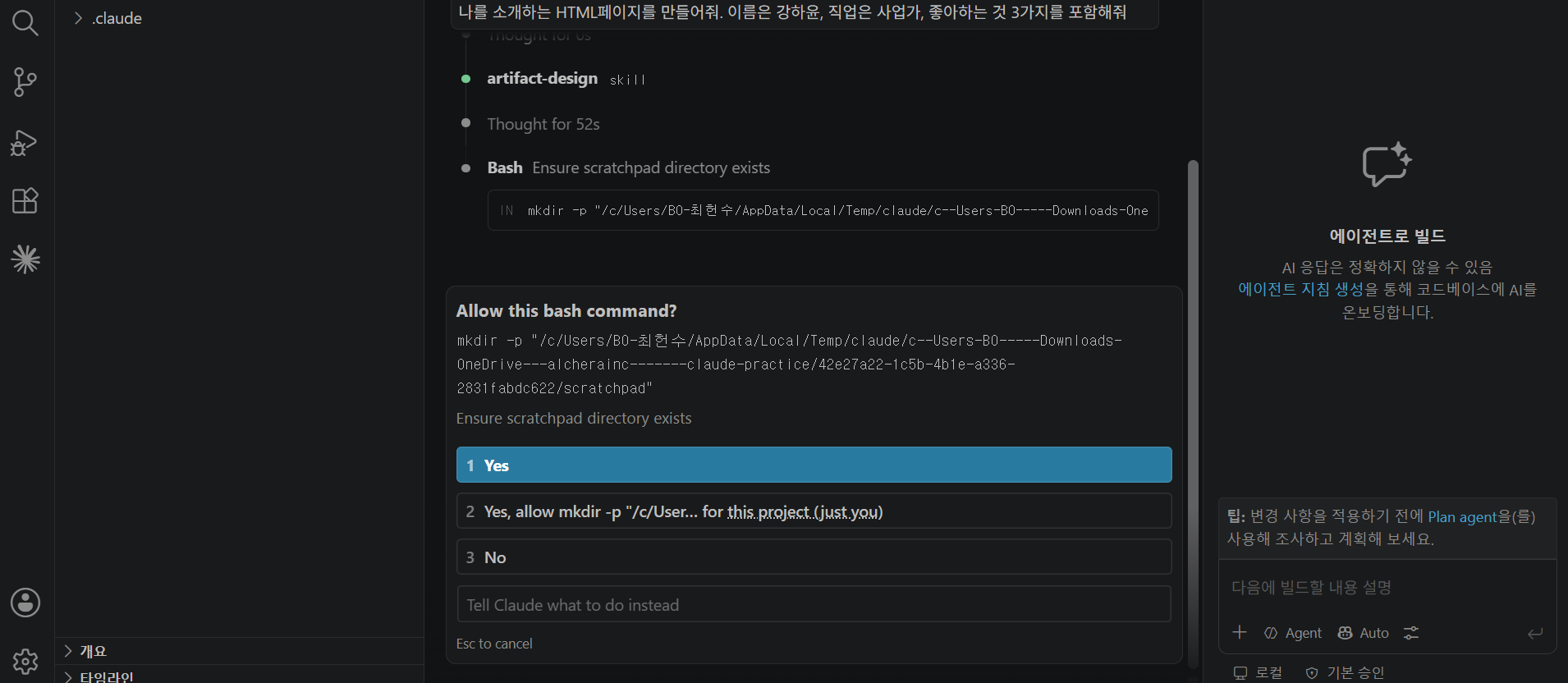
Task: Select Yes, allow mkdir for this project
Action: (x=814, y=511)
